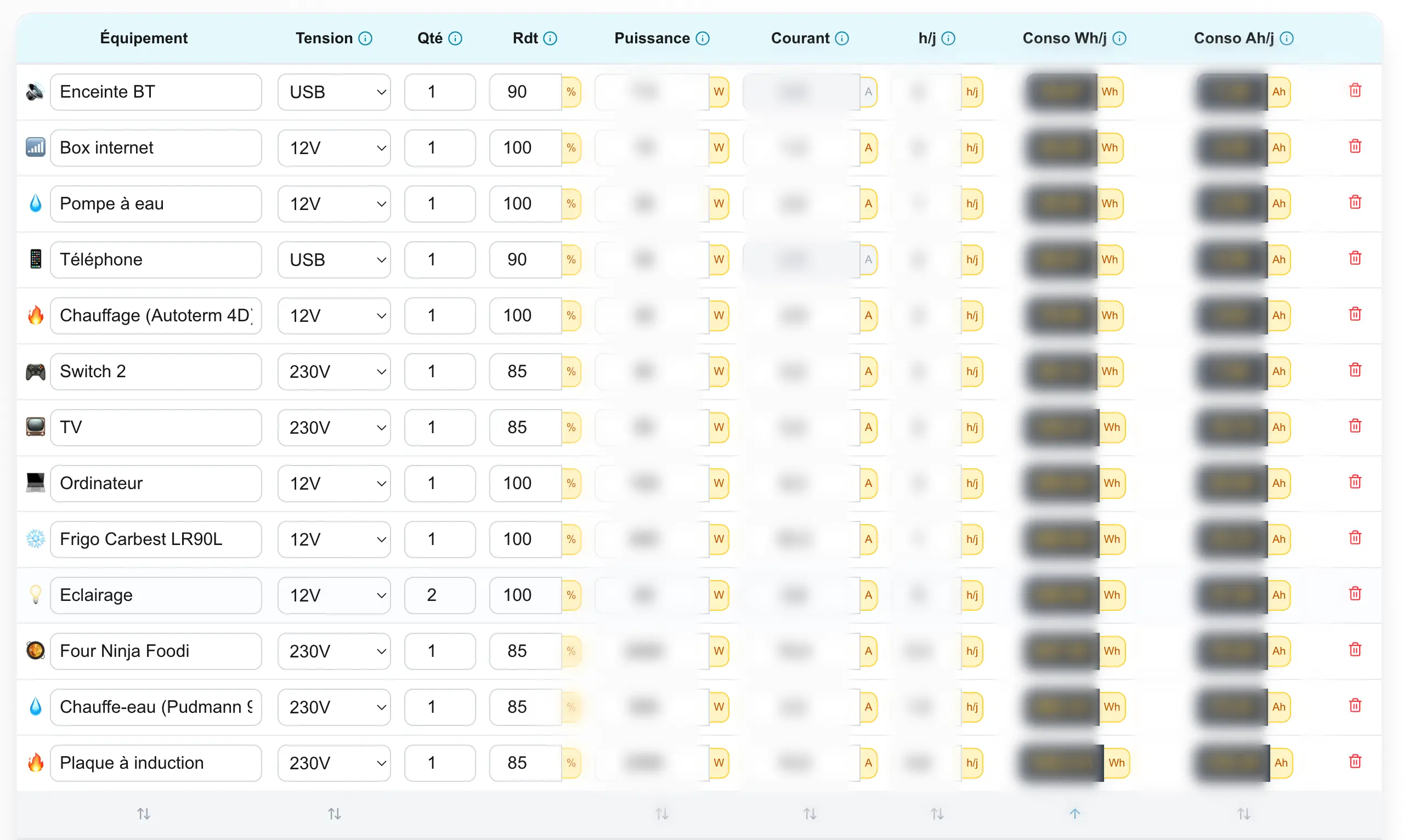Open info tooltip for Puissance column
The width and height of the screenshot is (1403, 840).
pos(703,38)
